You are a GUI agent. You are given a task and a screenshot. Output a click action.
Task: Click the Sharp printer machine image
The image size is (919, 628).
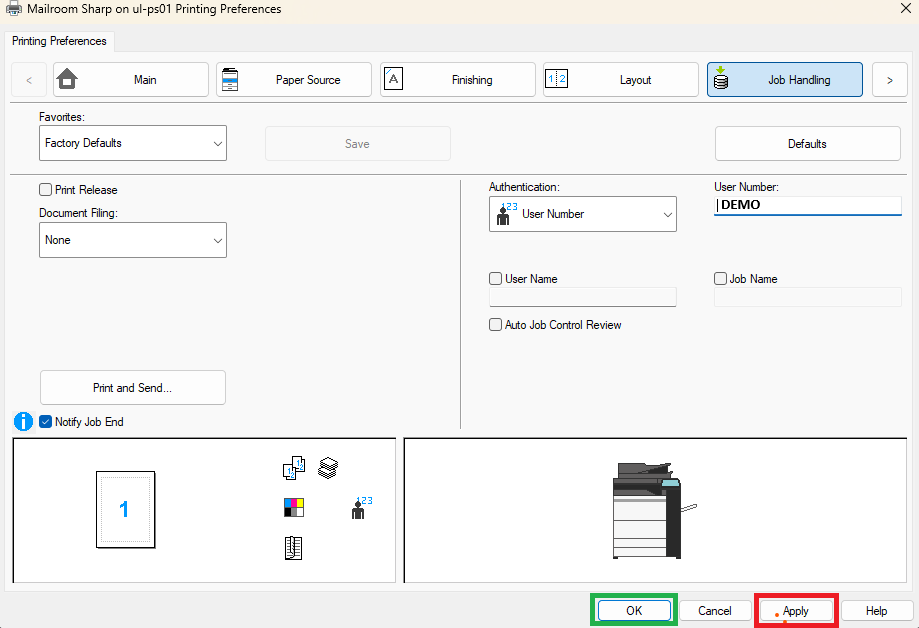tap(653, 510)
